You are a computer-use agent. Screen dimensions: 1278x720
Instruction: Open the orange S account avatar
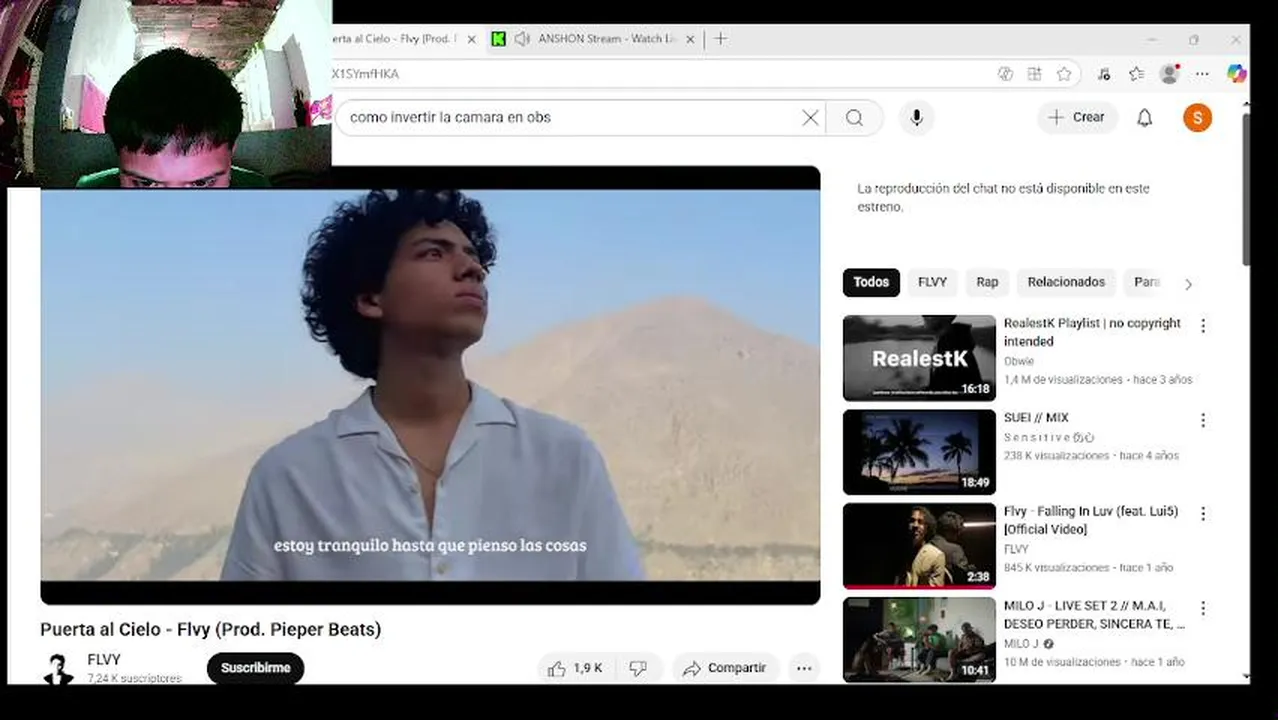(x=1197, y=118)
